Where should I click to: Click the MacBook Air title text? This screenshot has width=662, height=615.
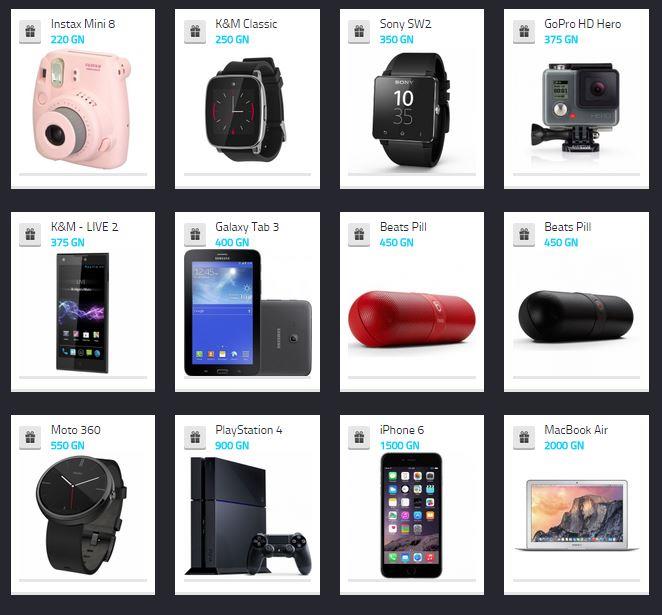coord(576,430)
